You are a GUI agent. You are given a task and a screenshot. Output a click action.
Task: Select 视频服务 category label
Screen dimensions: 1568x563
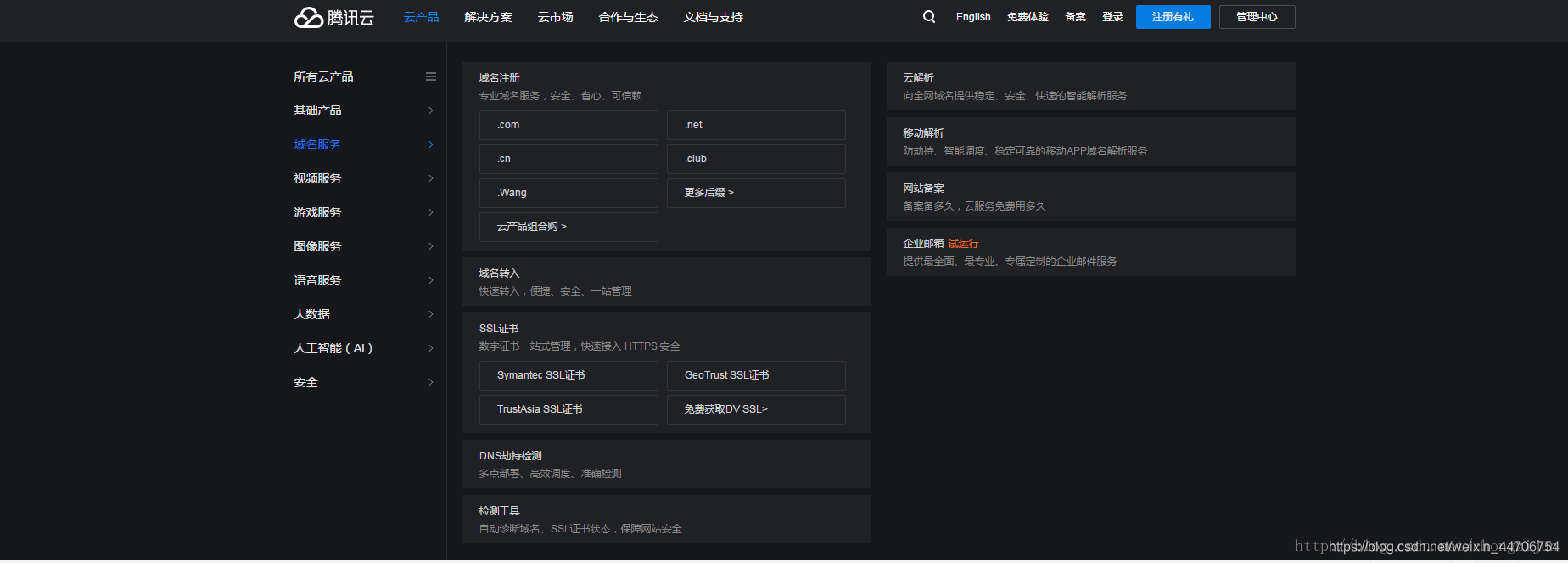point(317,178)
